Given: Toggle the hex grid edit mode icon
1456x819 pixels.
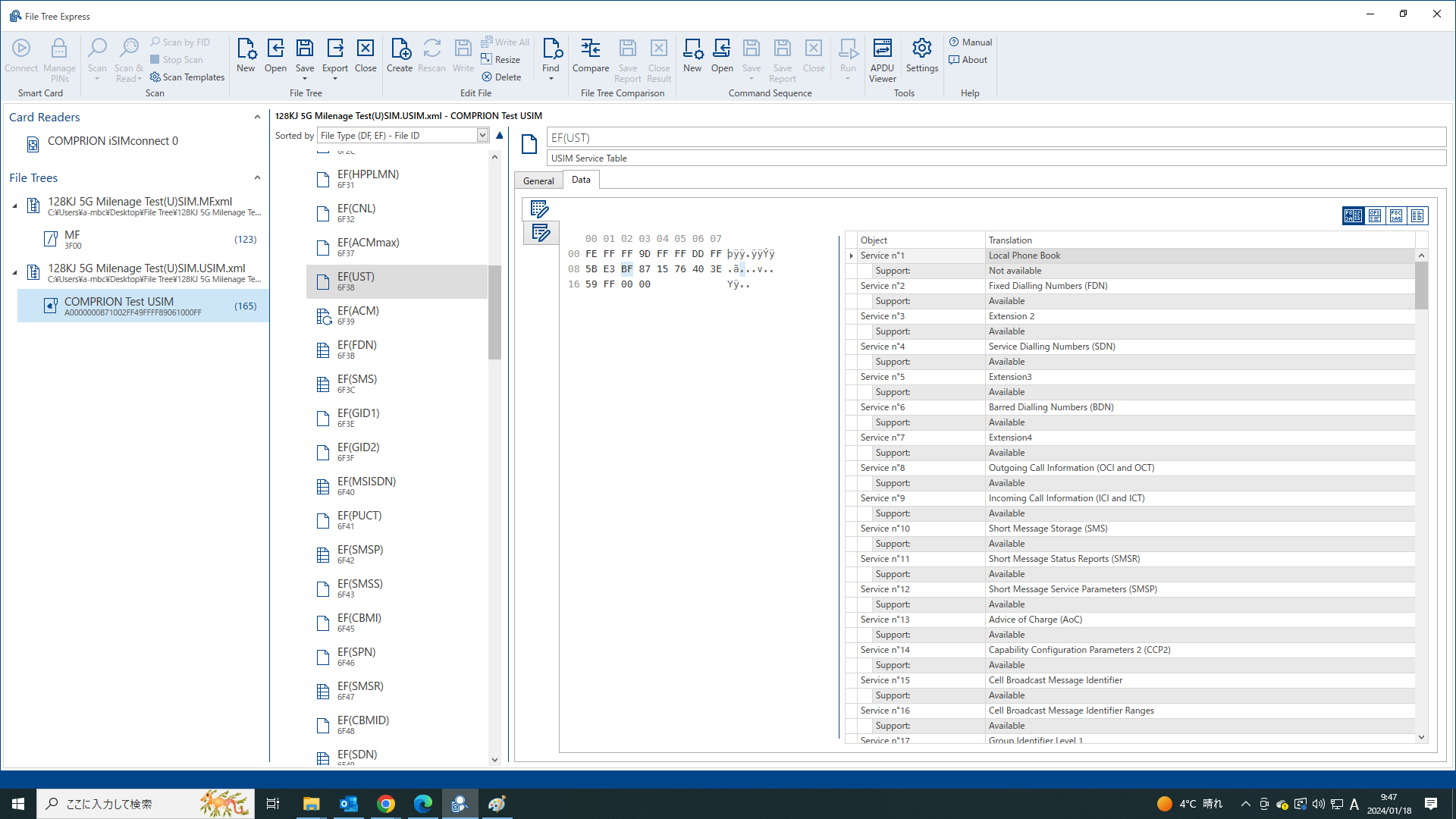Looking at the screenshot, I should click(539, 209).
